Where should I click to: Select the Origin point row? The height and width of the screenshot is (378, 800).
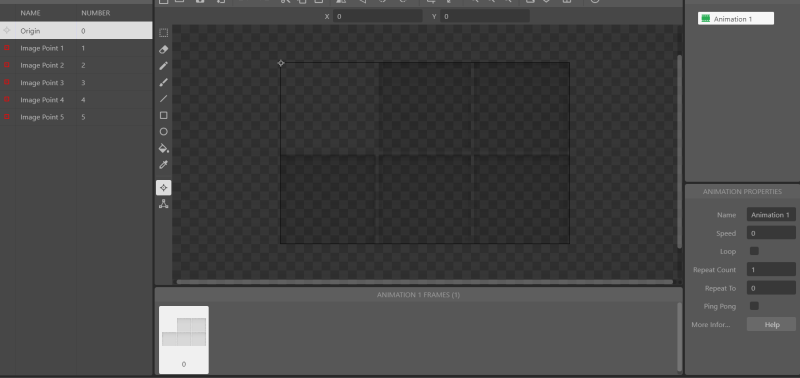pyautogui.click(x=76, y=31)
